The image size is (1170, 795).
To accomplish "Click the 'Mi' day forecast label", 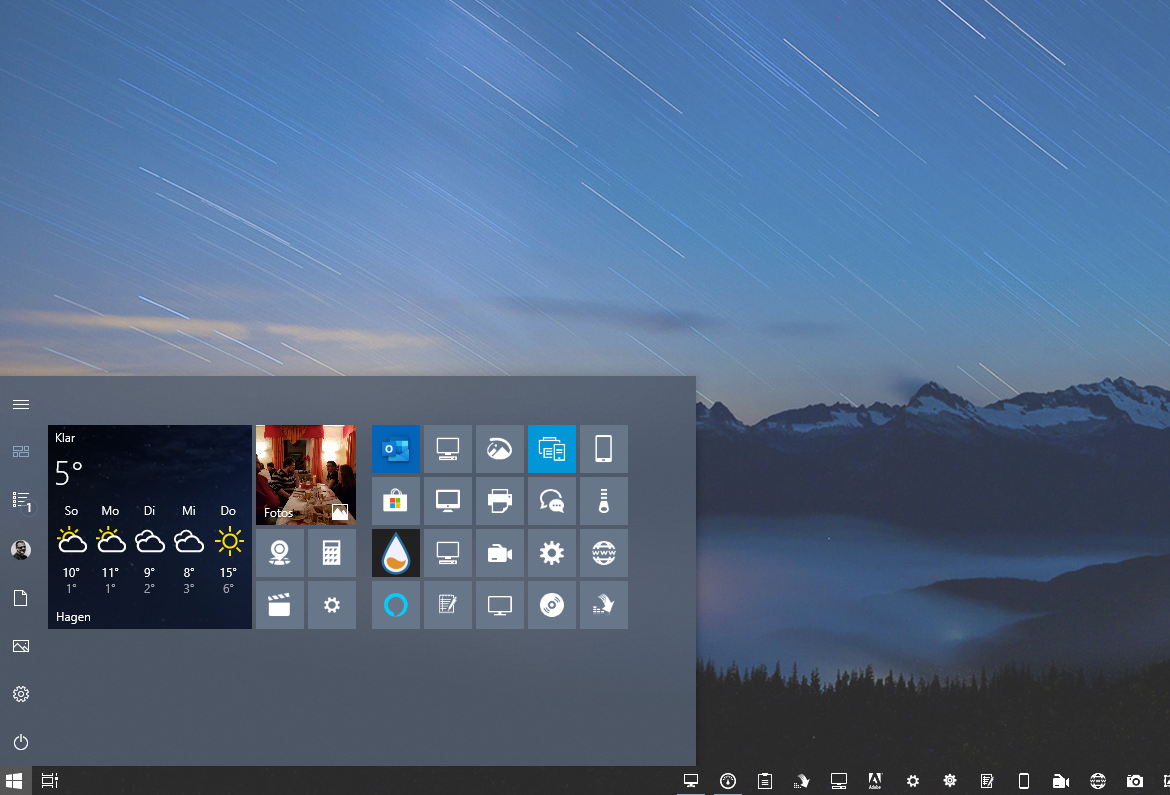I will (189, 511).
